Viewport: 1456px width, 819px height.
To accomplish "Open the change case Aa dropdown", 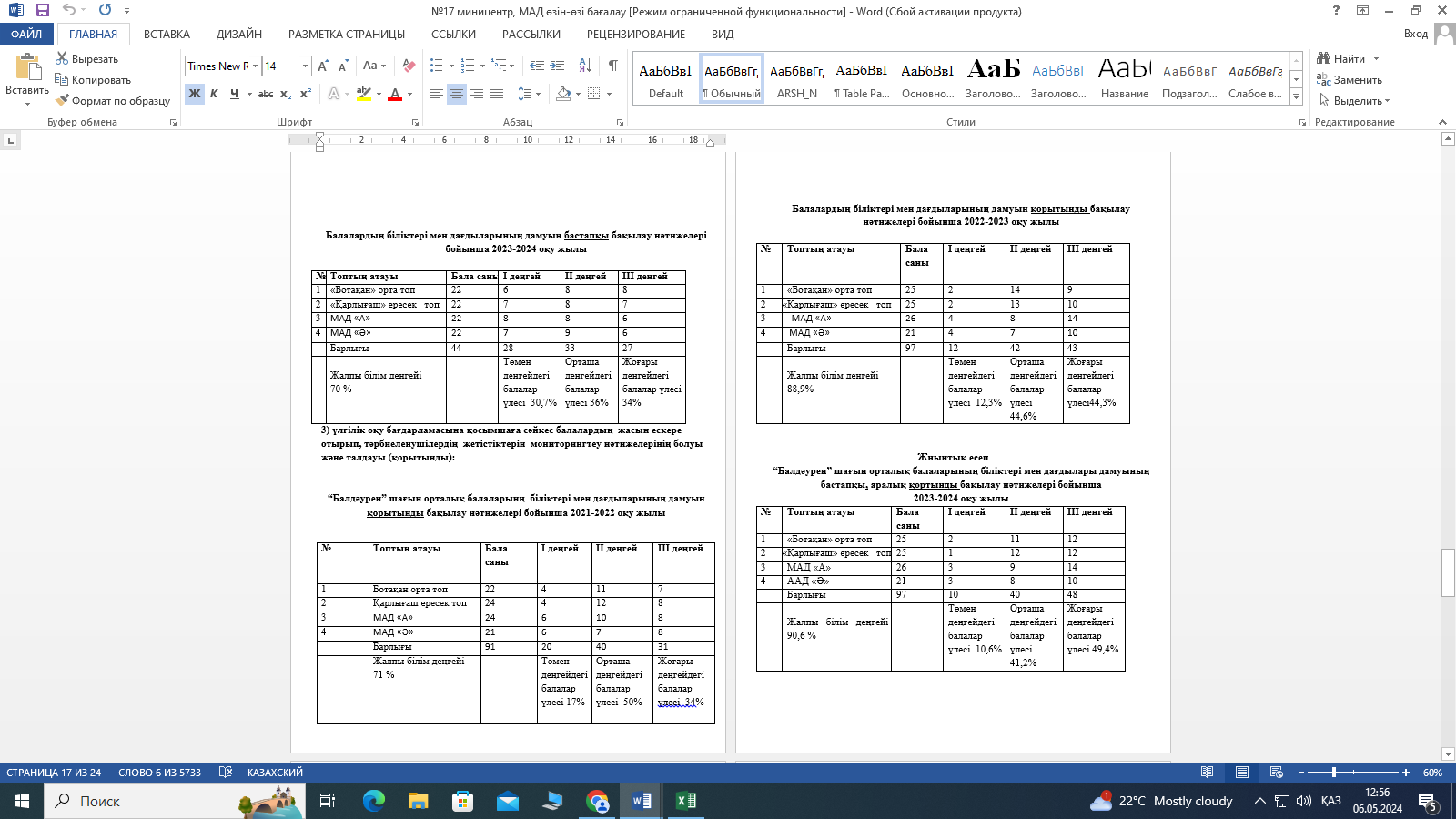I will [374, 66].
